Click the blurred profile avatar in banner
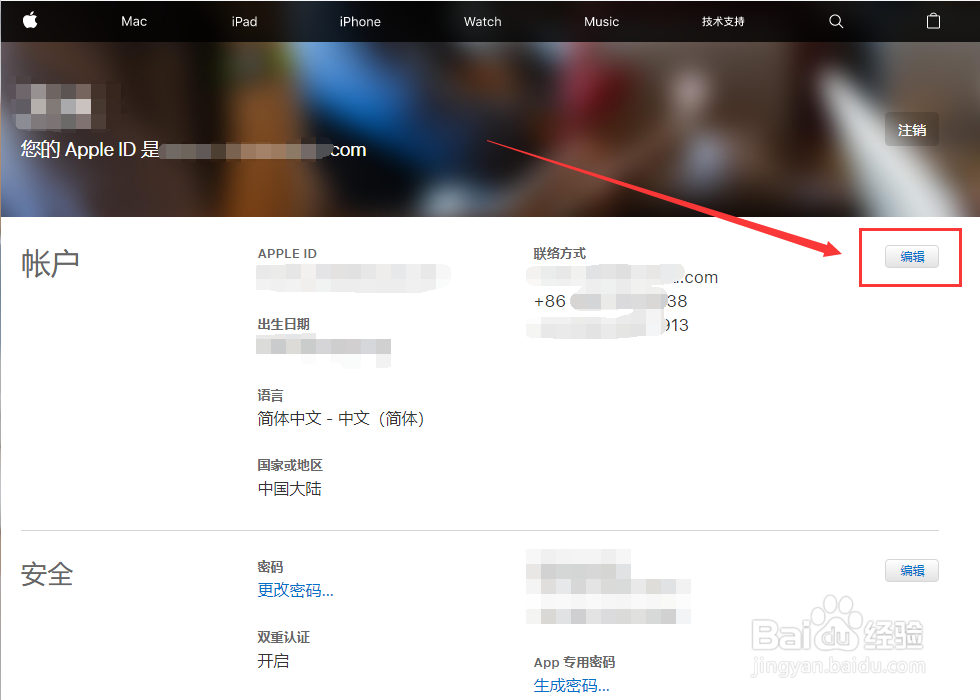The height and width of the screenshot is (700, 980). [x=61, y=106]
